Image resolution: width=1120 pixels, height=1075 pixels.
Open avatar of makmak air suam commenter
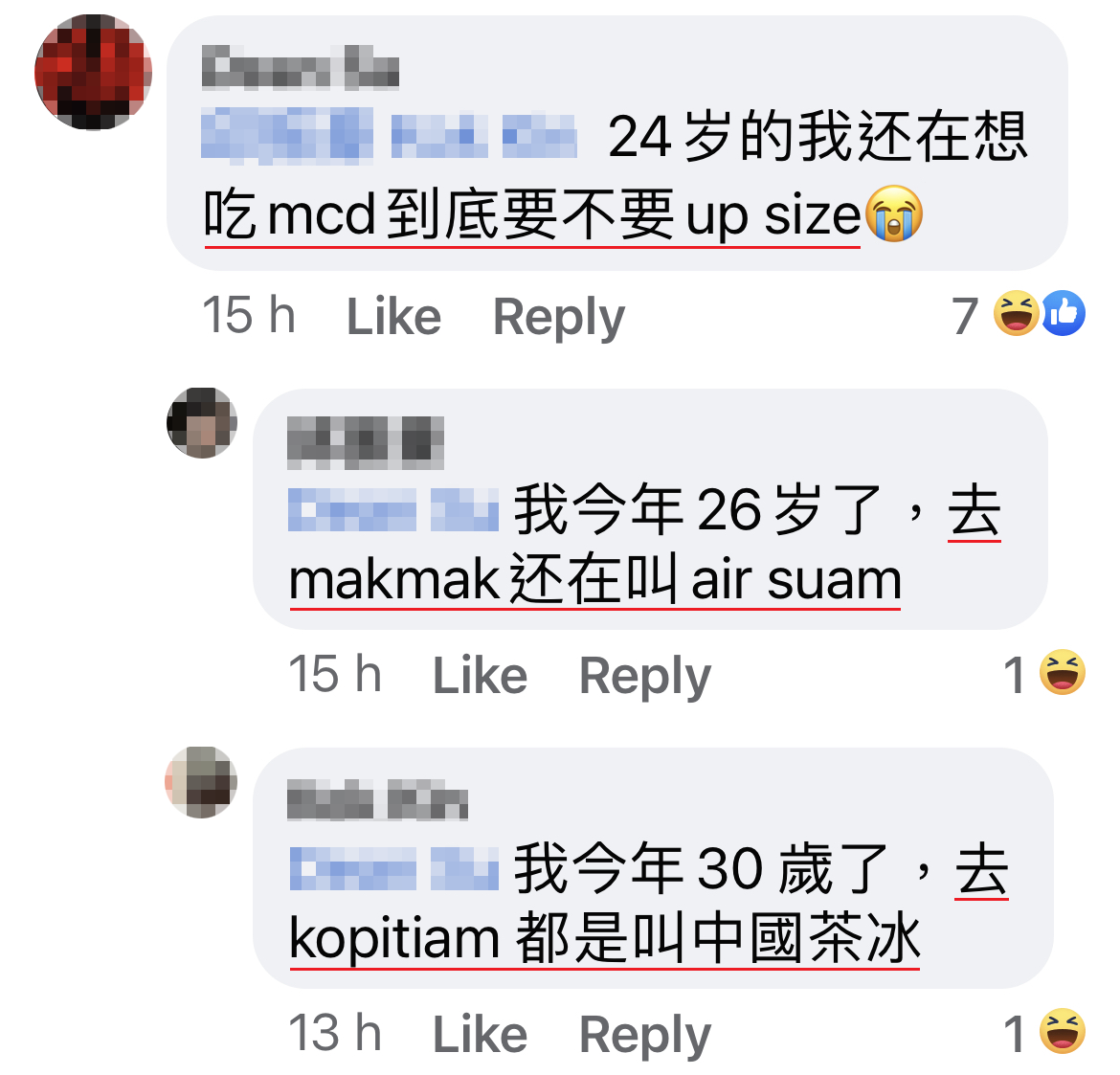202,423
